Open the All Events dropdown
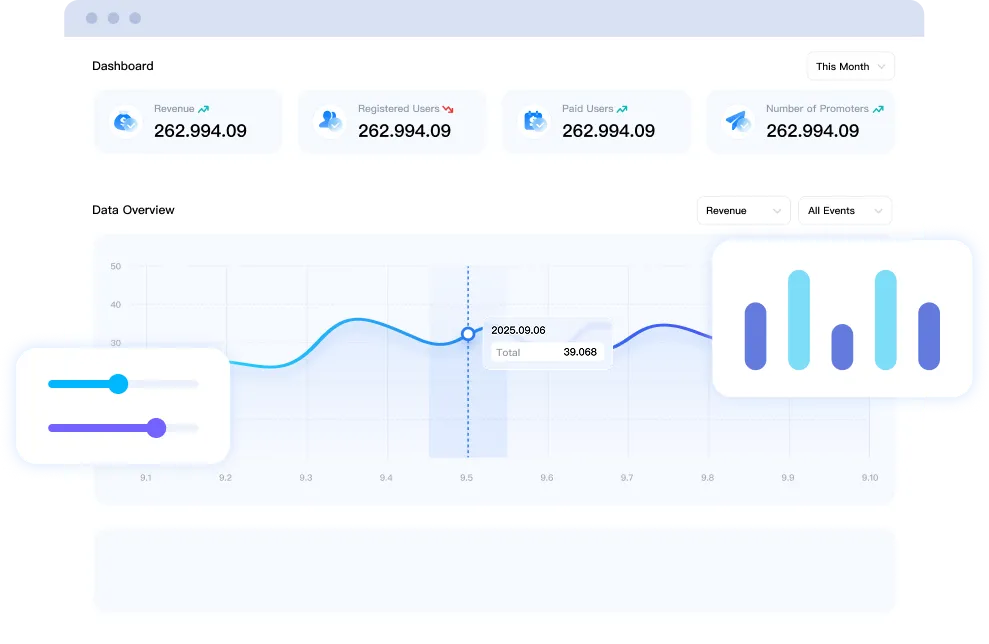This screenshot has width=989, height=644. coord(844,211)
